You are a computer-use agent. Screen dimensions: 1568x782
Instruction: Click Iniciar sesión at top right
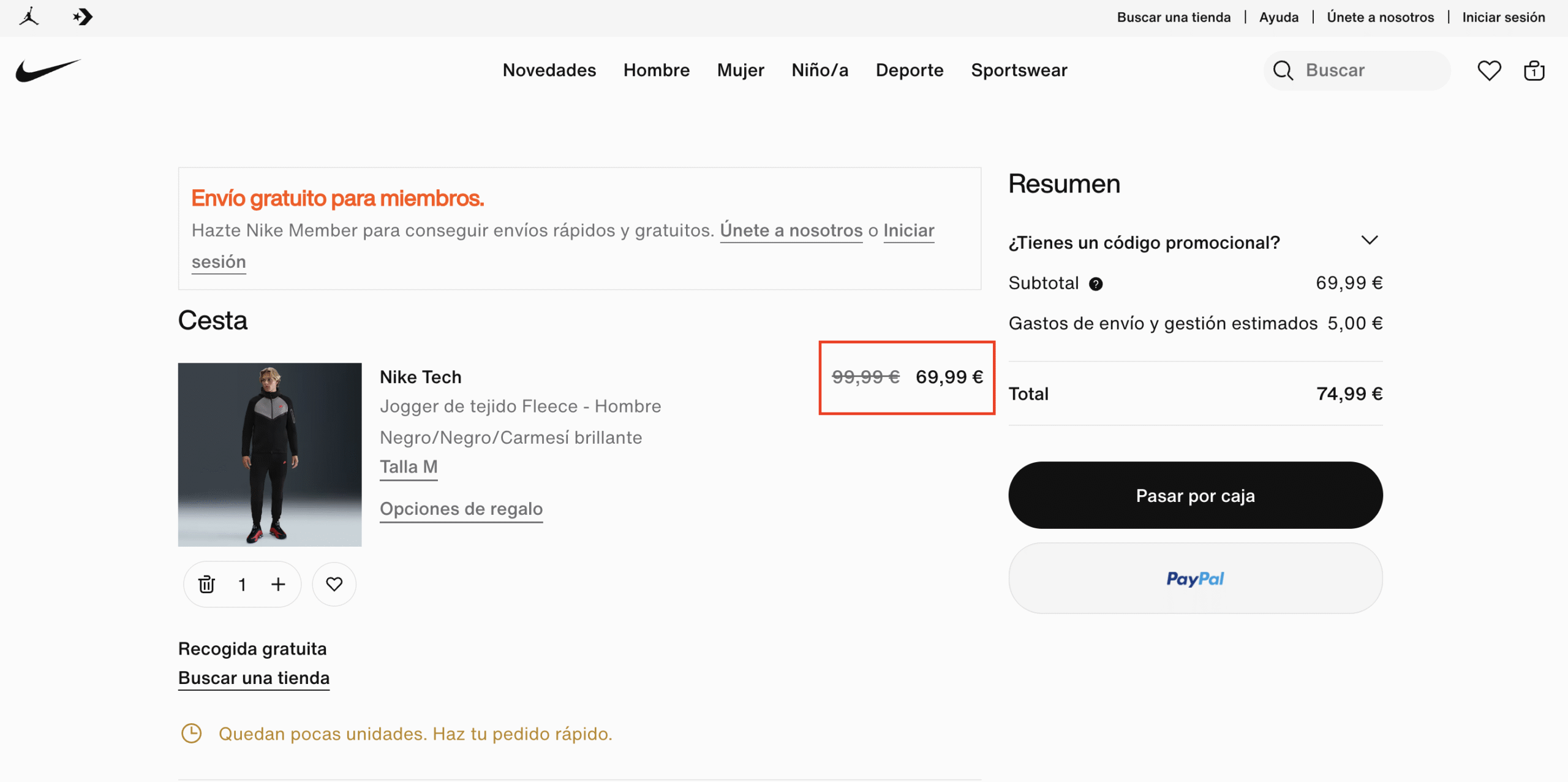[x=1503, y=17]
